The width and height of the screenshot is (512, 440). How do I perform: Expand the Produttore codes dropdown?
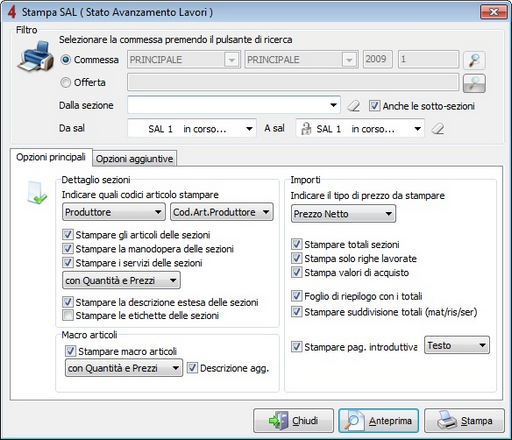click(114, 212)
